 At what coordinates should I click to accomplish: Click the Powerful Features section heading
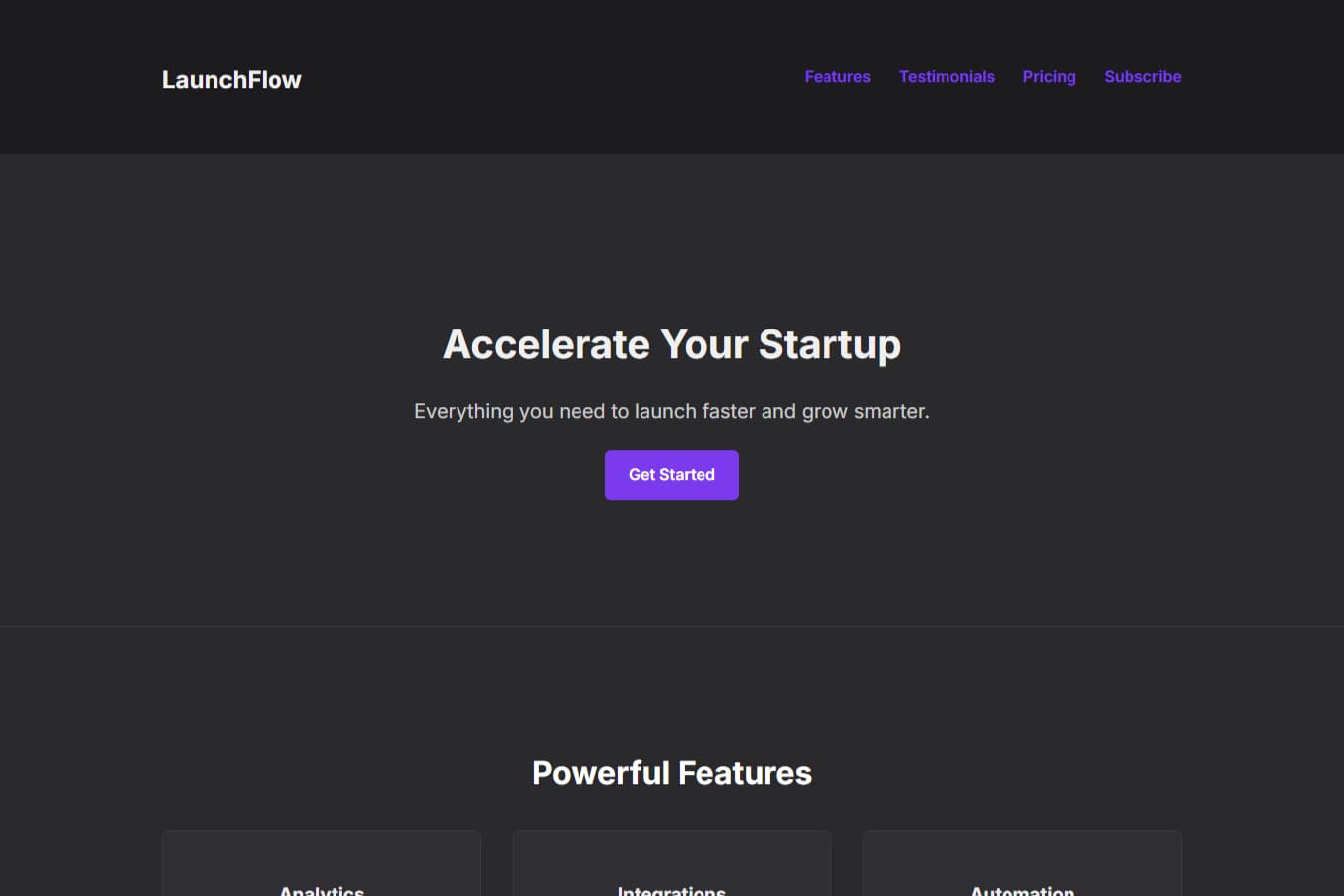pyautogui.click(x=672, y=773)
